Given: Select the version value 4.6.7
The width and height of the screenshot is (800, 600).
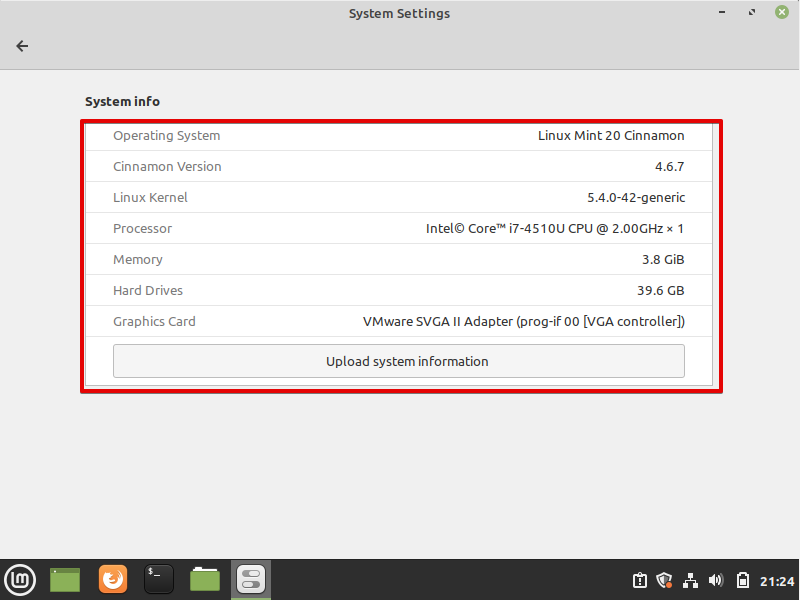Looking at the screenshot, I should [669, 167].
